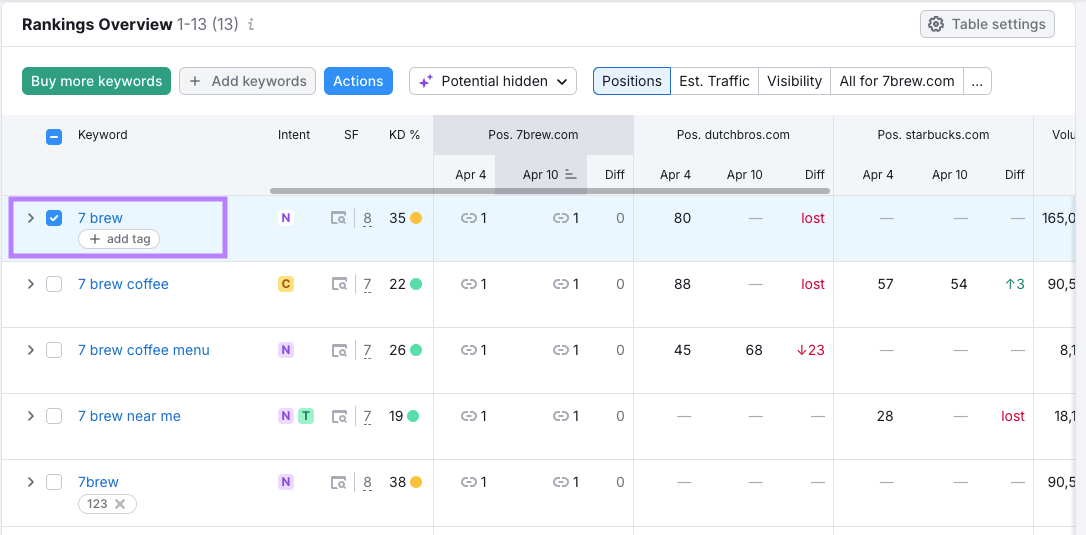Click the Buy more keywords button
This screenshot has width=1086, height=535.
96,81
